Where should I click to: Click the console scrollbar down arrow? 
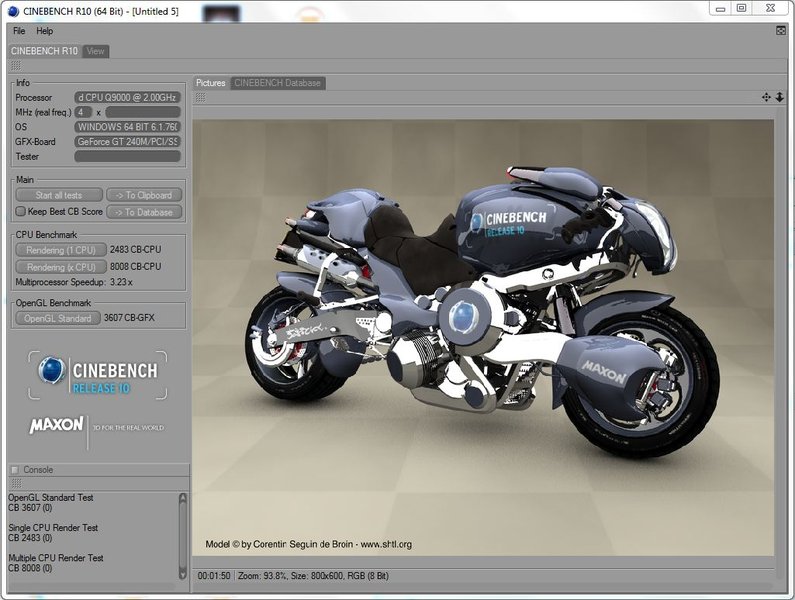183,574
